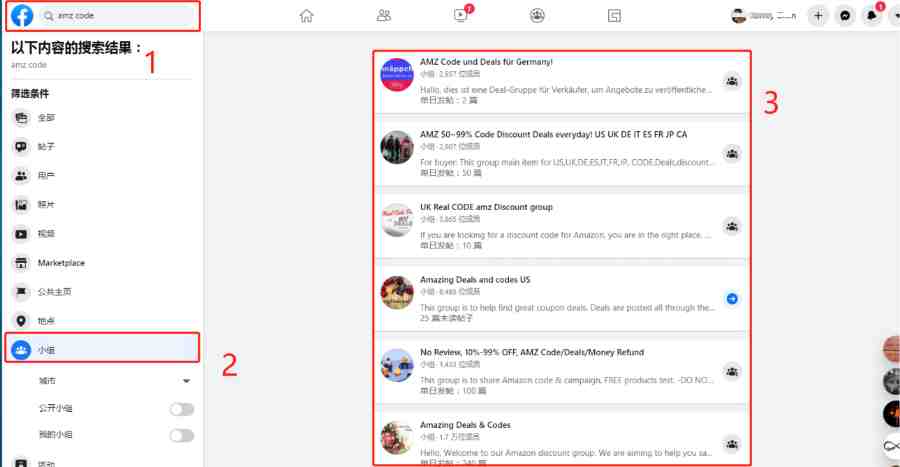Image resolution: width=900 pixels, height=467 pixels.
Task: Click the Facebook logo
Action: tap(22, 15)
